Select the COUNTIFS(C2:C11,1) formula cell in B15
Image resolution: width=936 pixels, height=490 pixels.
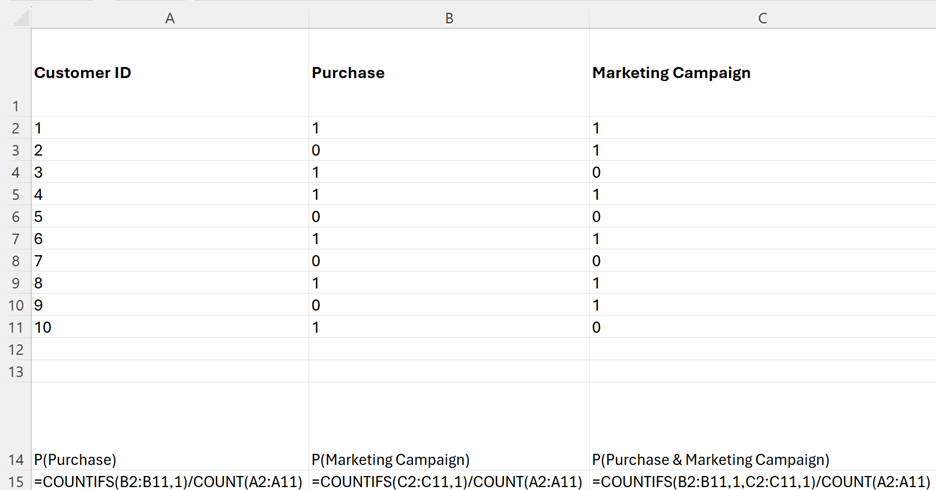point(449,482)
